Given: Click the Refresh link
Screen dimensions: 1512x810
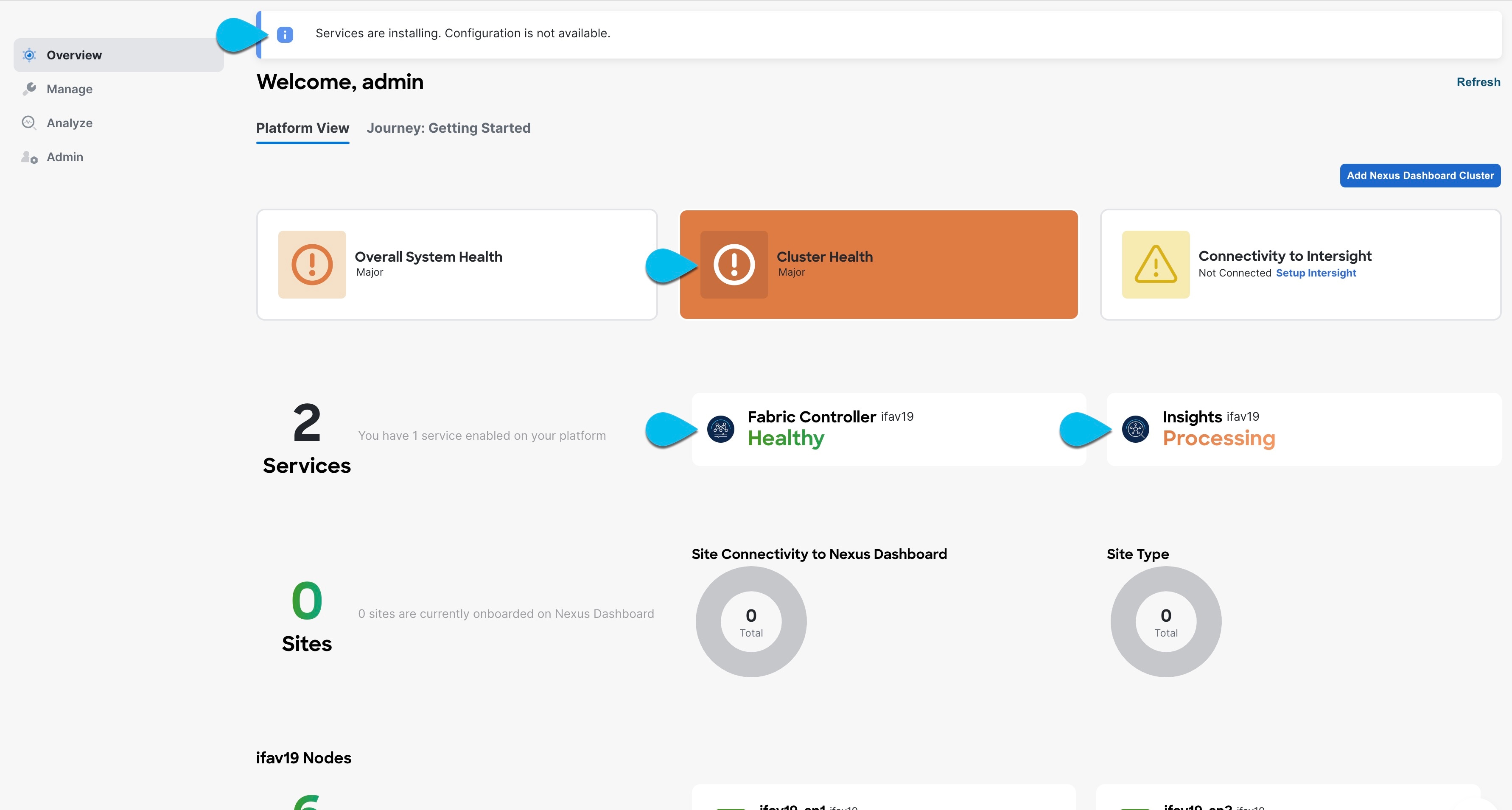Looking at the screenshot, I should [x=1478, y=82].
